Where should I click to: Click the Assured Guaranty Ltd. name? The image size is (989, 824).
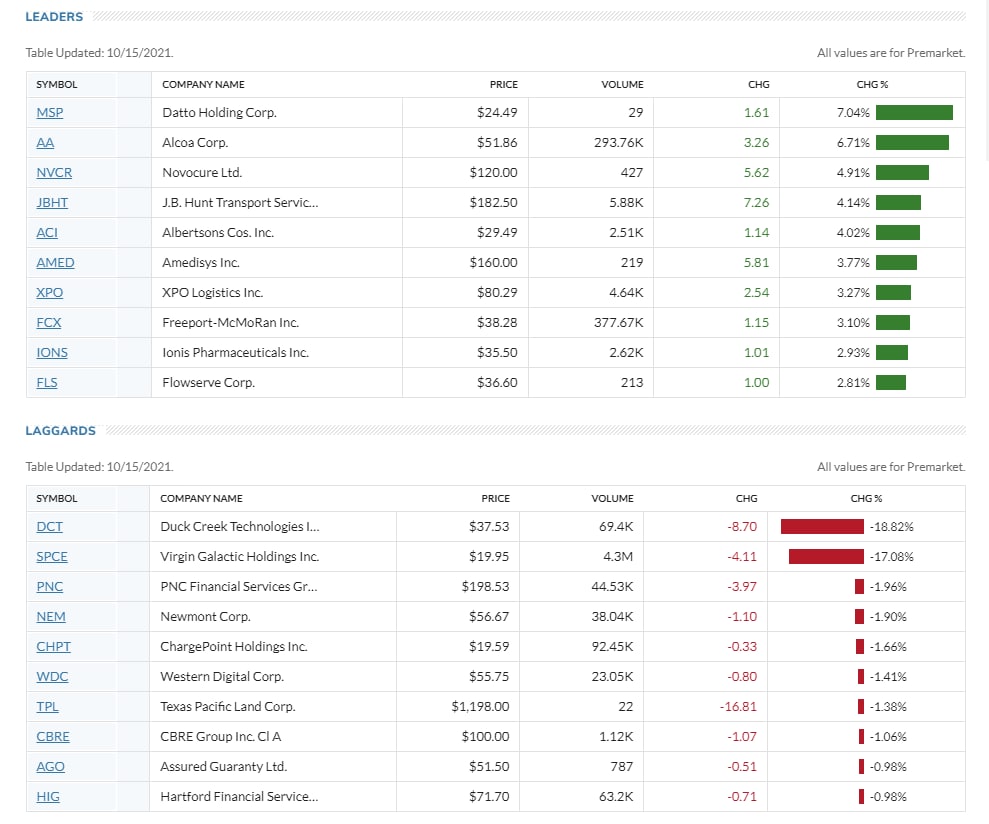coord(223,766)
